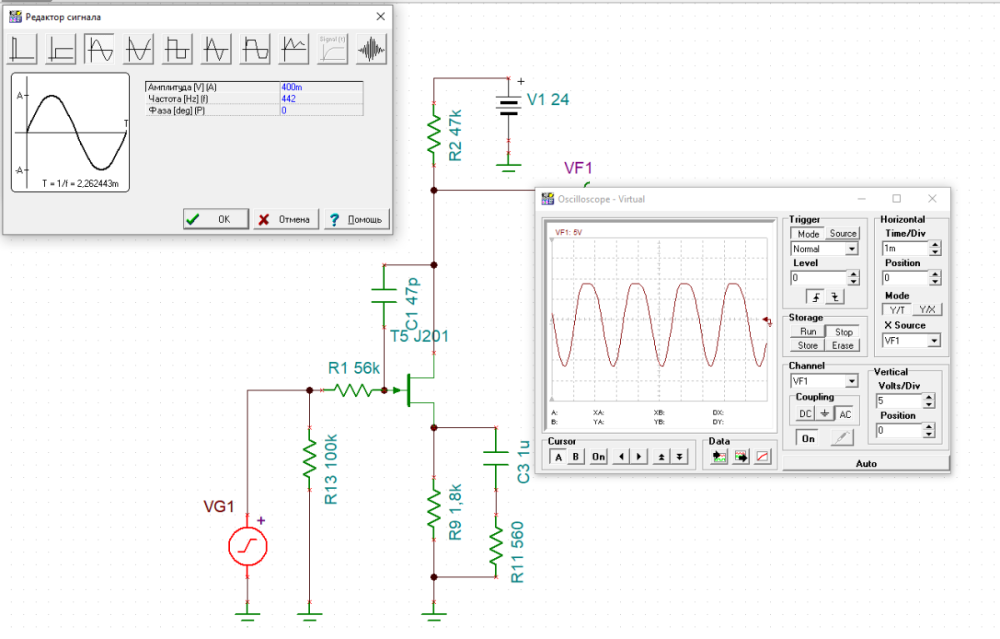Screen dimensions: 1000x639
Task: Switch coupling to AC
Action: (845, 413)
